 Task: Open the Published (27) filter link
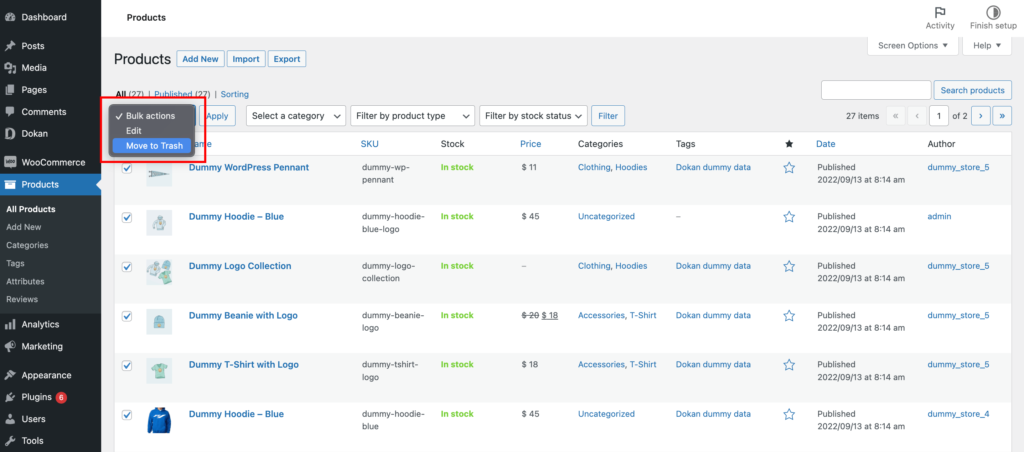point(182,95)
